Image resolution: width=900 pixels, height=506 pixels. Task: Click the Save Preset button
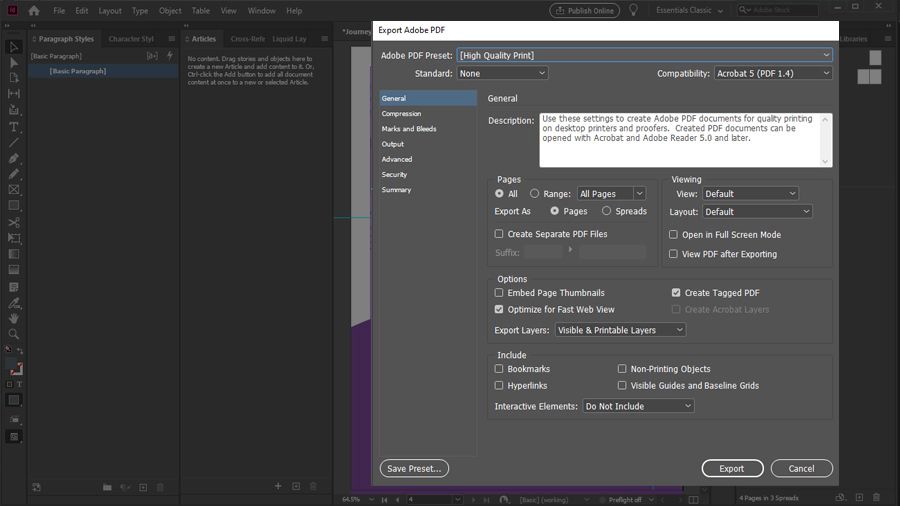click(414, 468)
